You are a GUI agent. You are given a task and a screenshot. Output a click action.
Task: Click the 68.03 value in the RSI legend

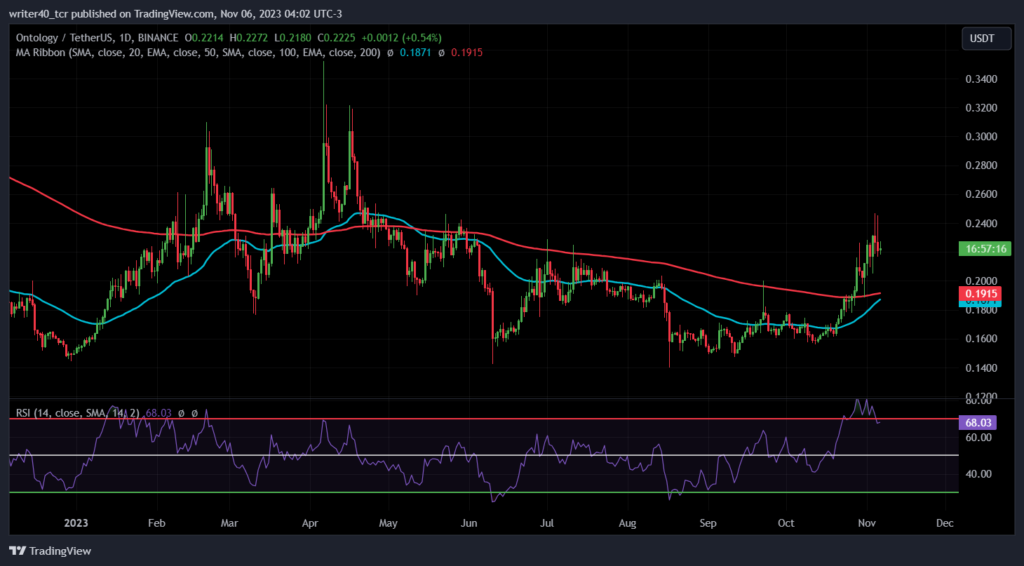159,413
